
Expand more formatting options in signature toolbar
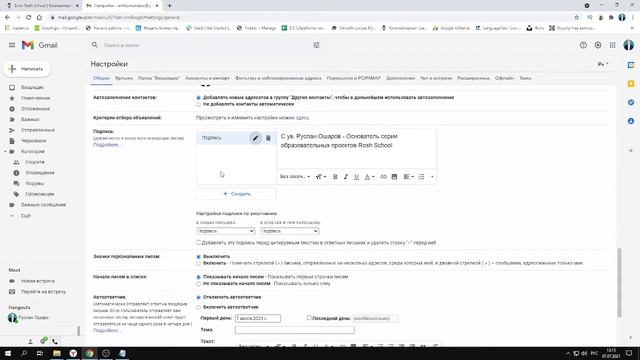432,176
